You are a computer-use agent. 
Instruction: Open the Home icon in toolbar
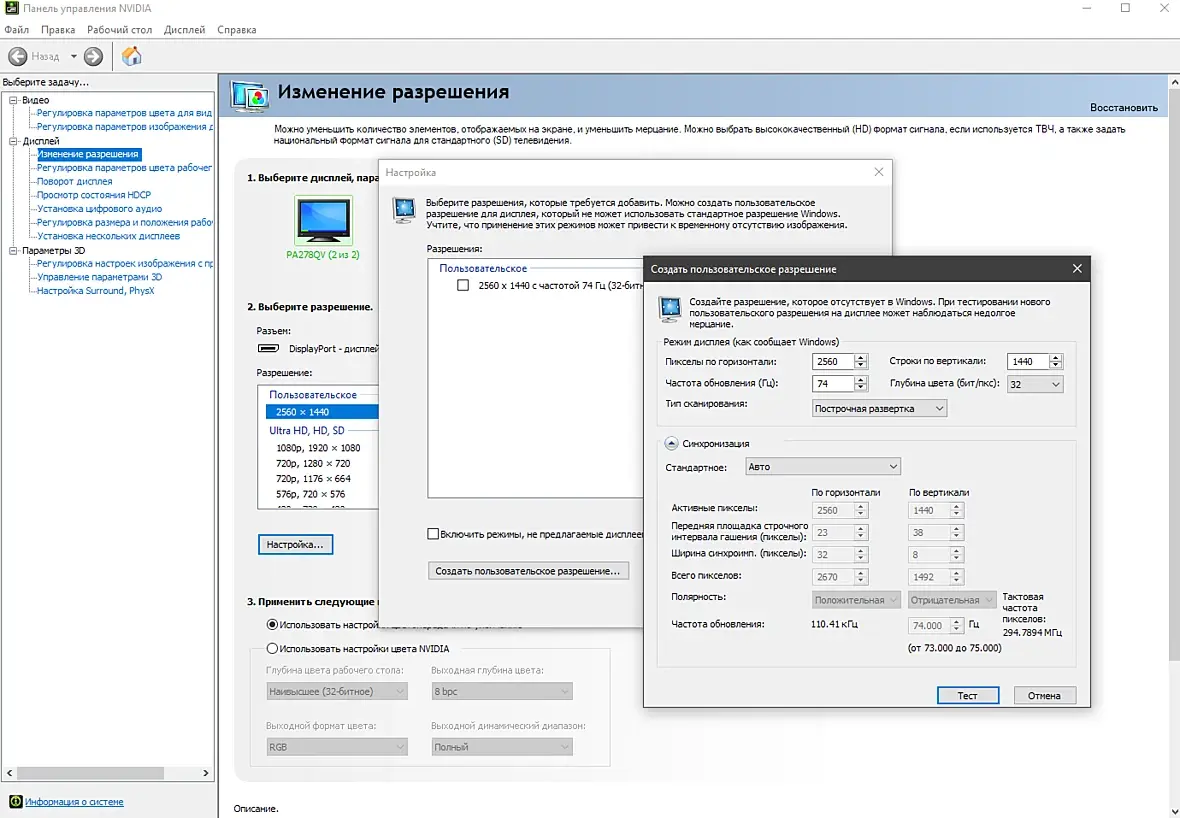[132, 56]
